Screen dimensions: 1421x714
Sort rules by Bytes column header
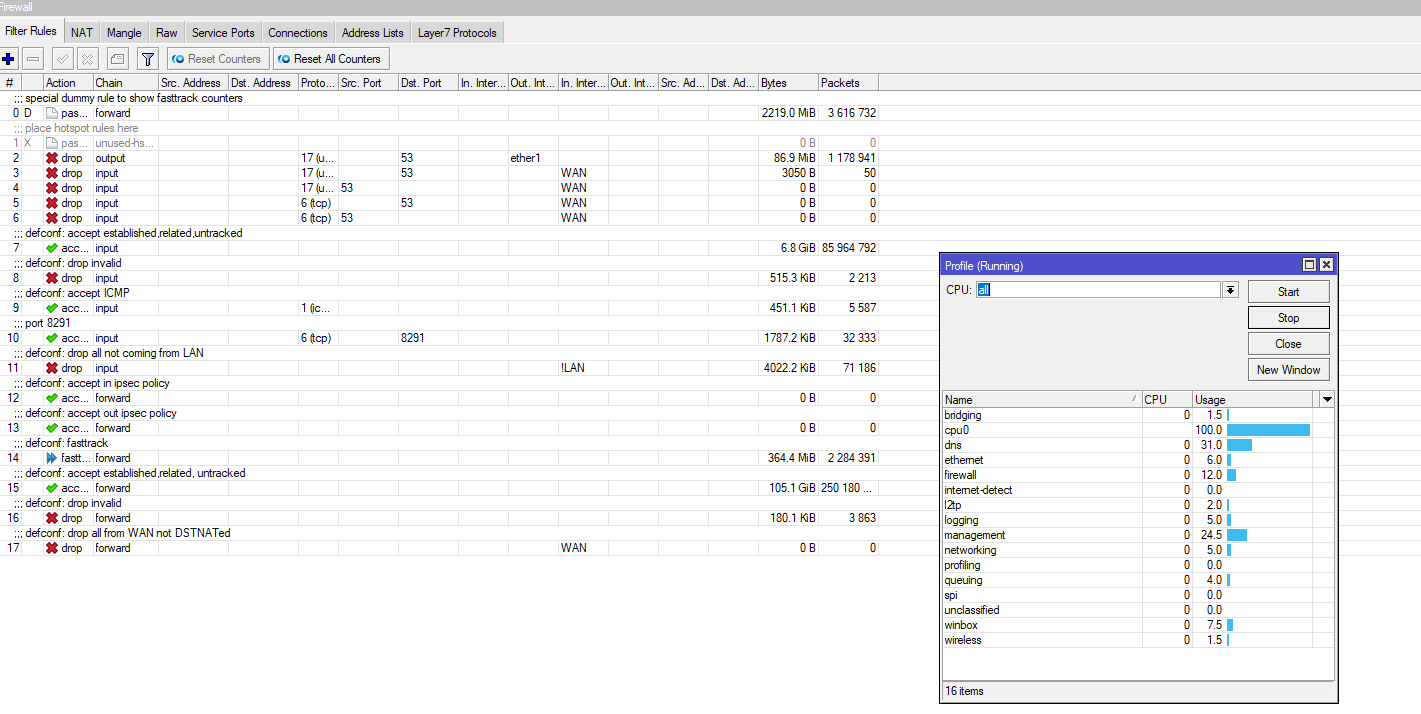788,83
